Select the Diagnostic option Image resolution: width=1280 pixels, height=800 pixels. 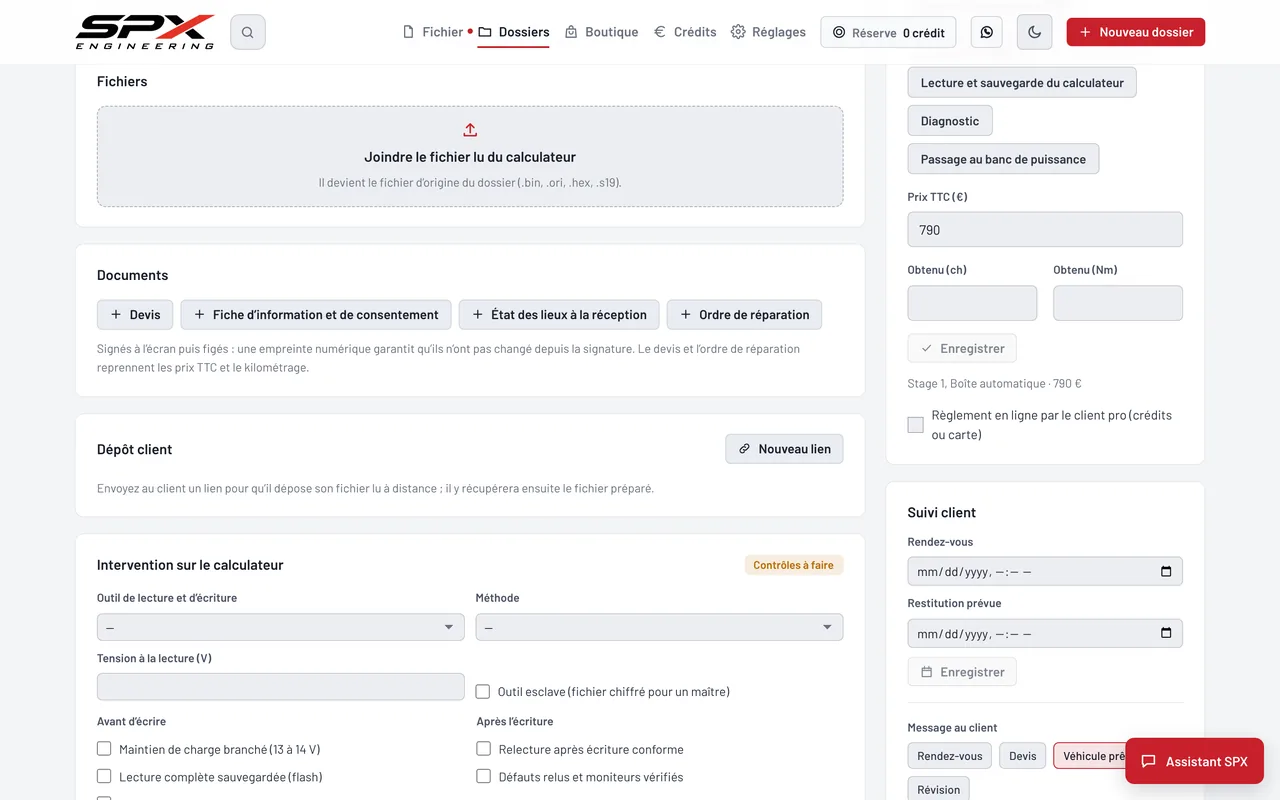[950, 121]
